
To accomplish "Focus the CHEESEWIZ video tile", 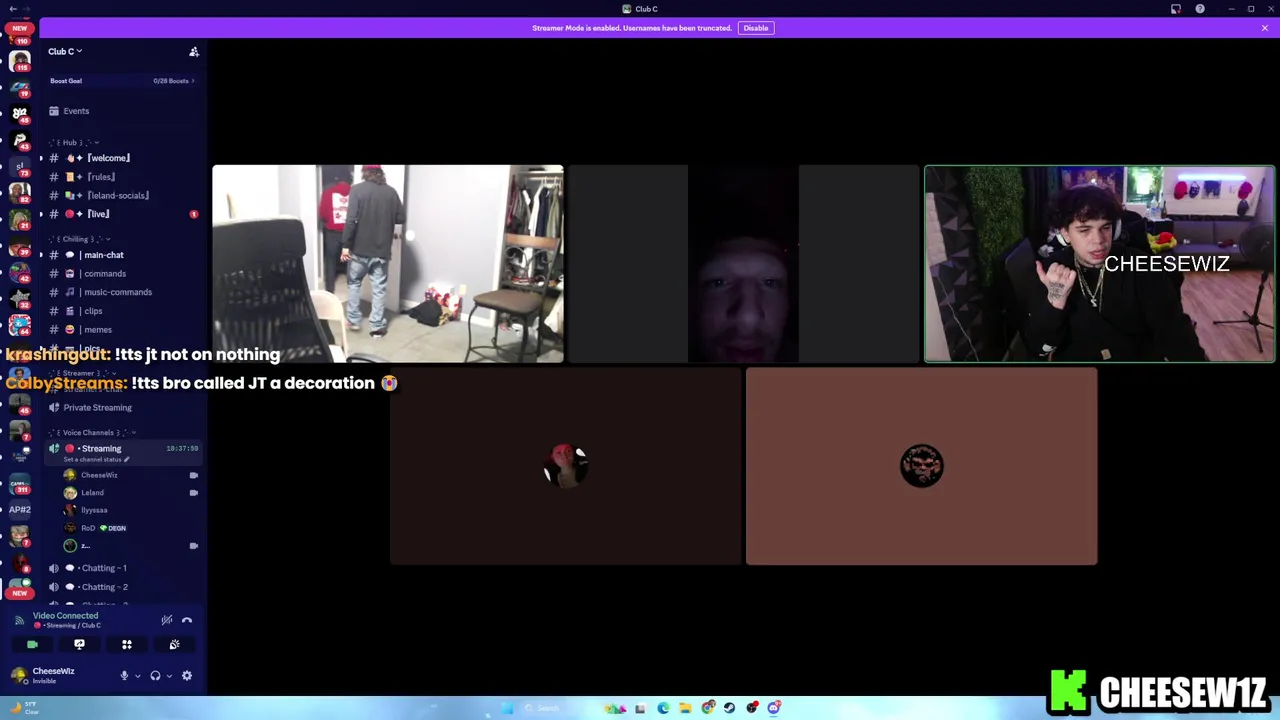I will 1100,263.
